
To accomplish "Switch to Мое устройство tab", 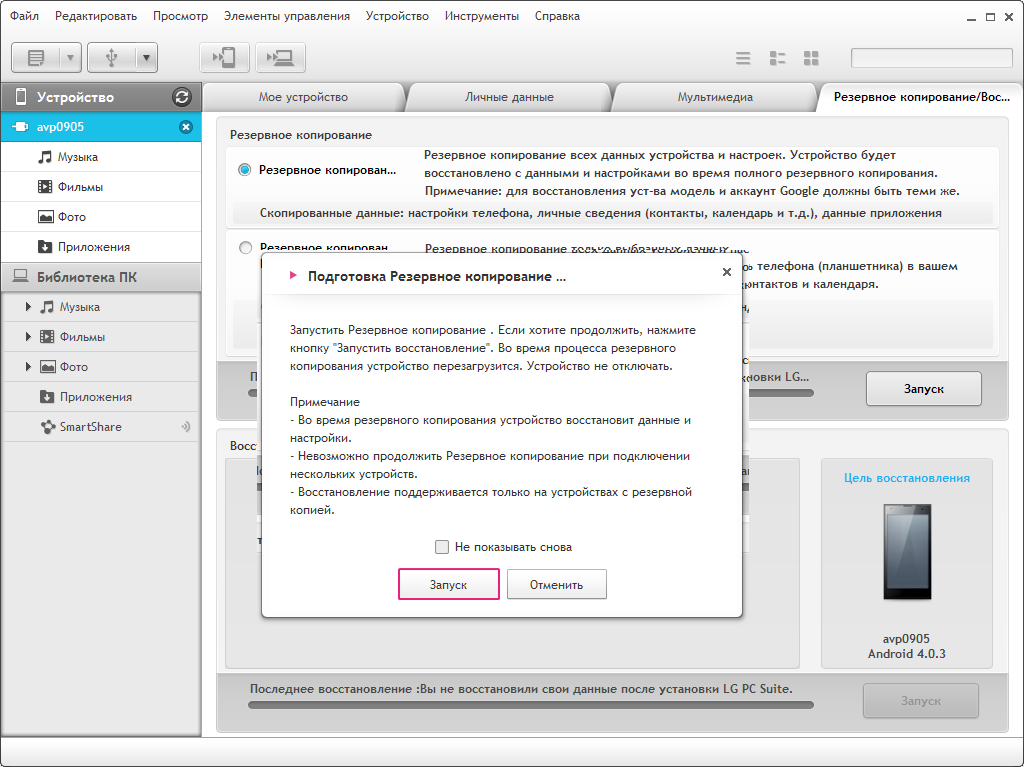I will pyautogui.click(x=303, y=97).
